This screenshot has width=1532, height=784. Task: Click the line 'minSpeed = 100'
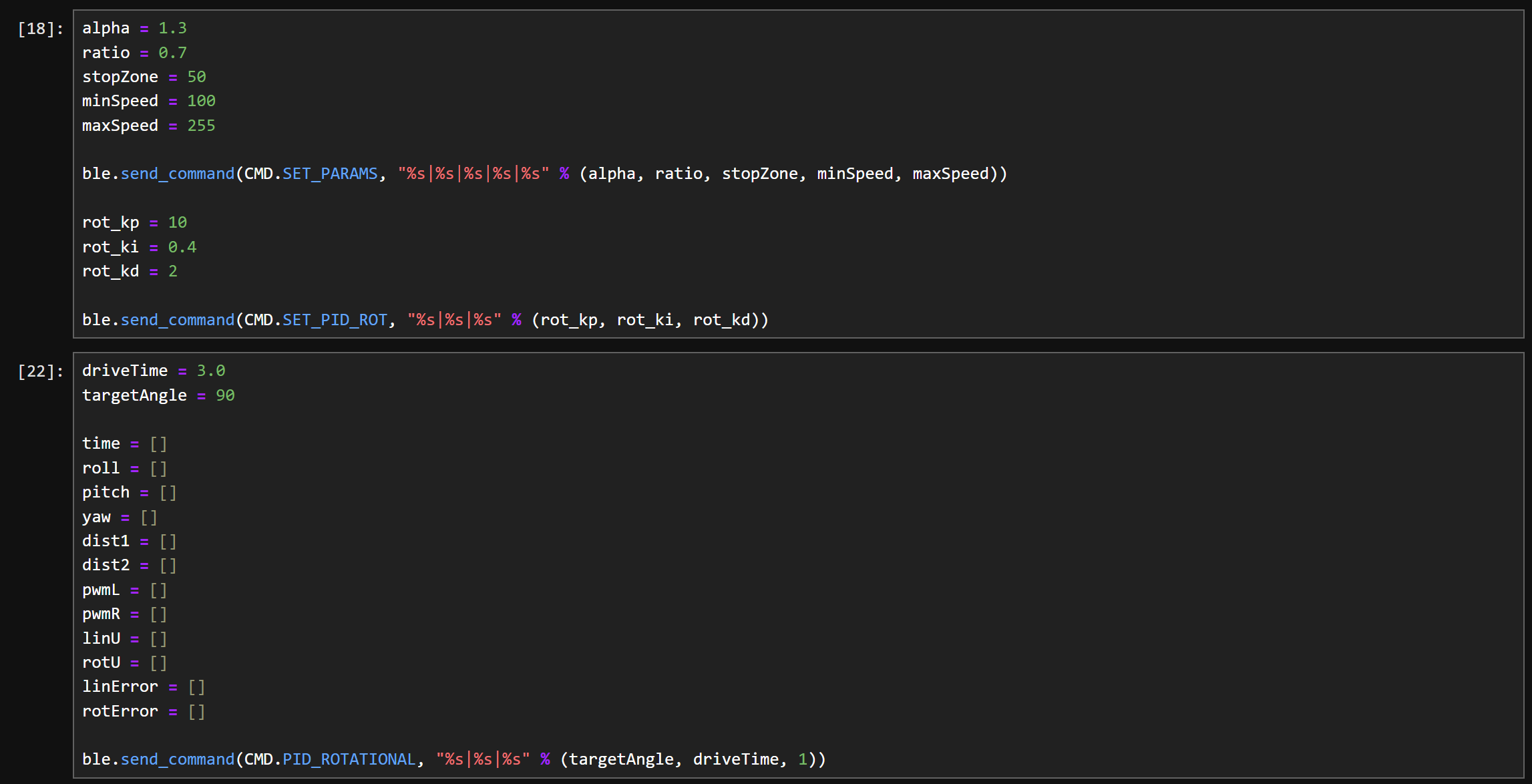click(x=149, y=101)
